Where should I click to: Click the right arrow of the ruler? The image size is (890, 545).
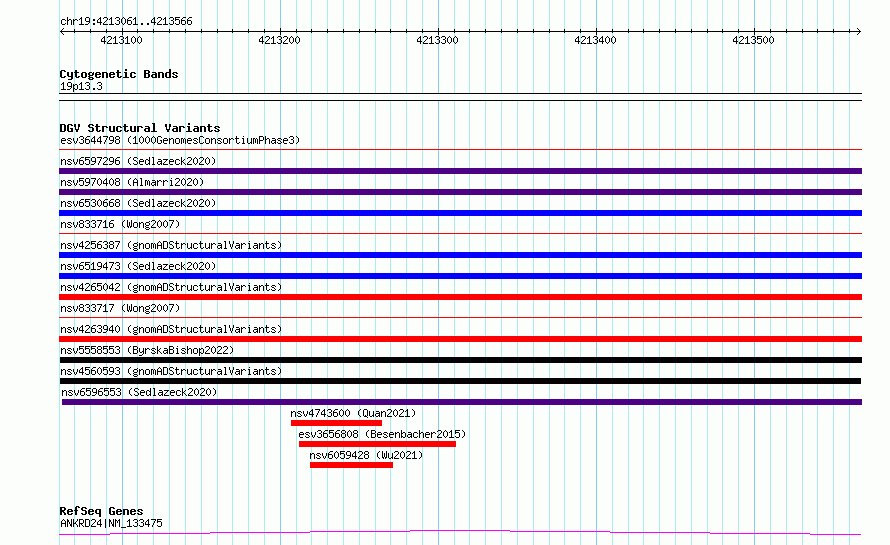coord(858,32)
